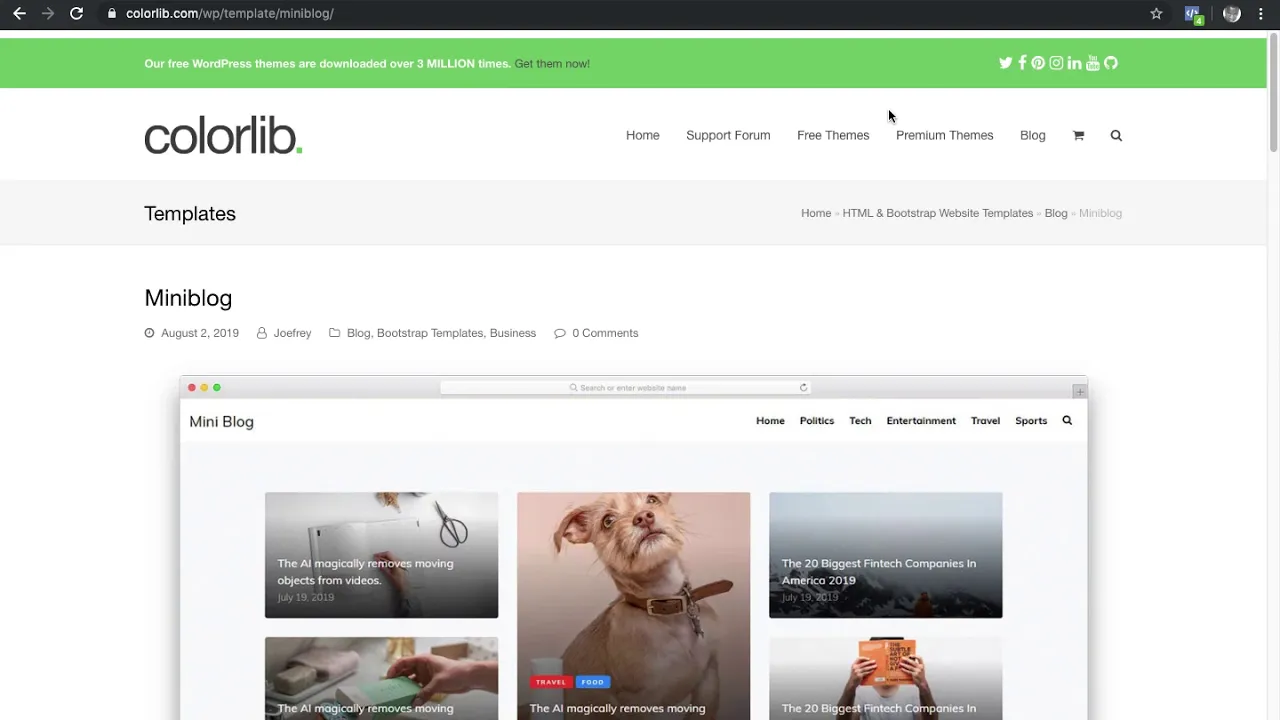
Task: Open site search magnifier in Colorlib navigation
Action: [1116, 135]
